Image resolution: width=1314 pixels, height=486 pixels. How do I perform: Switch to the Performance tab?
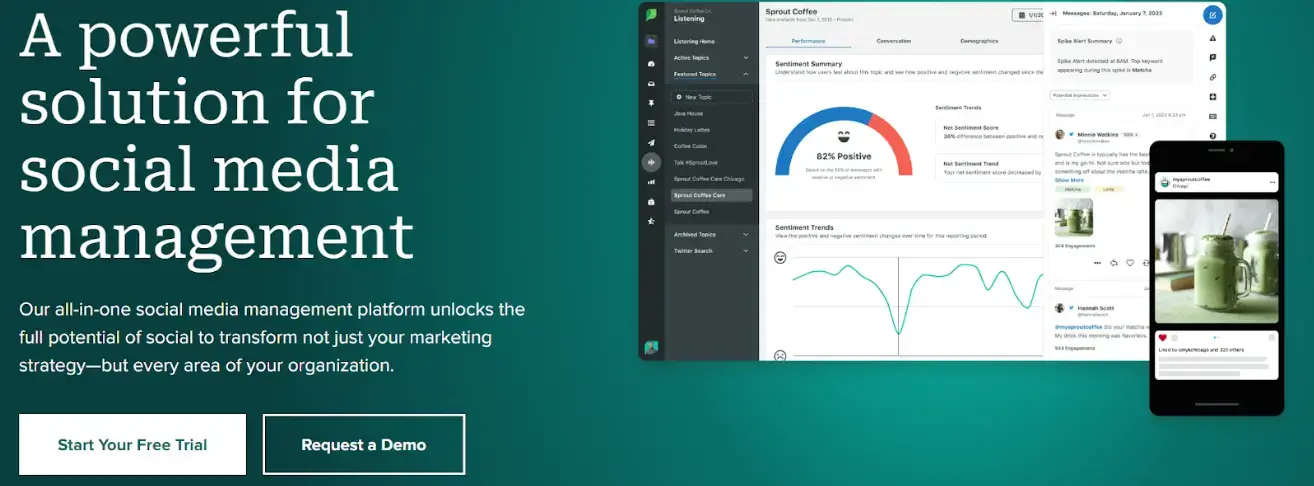[808, 41]
